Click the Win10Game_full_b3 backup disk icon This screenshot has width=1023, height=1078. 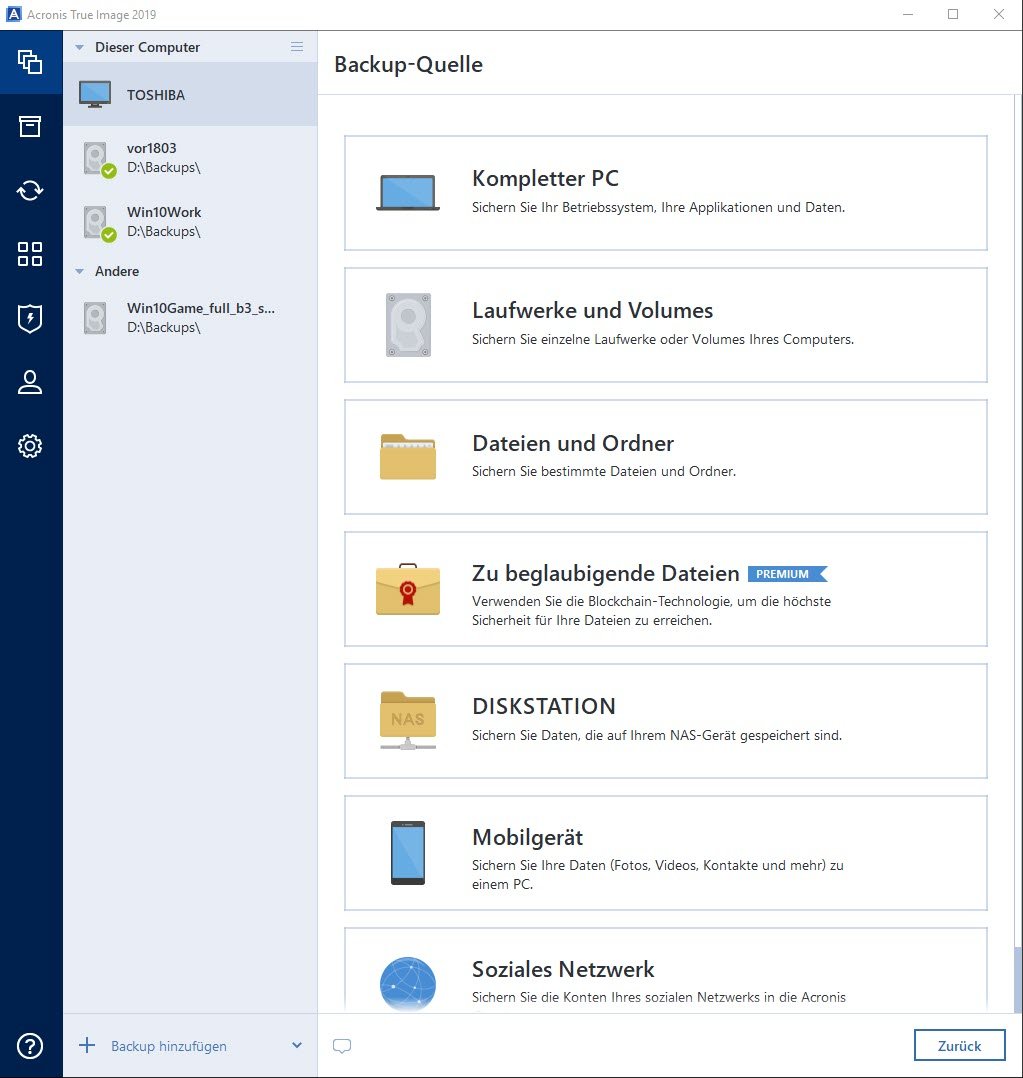(x=95, y=318)
